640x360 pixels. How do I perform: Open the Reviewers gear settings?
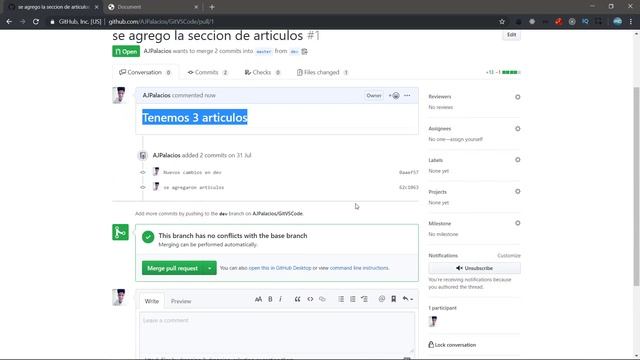tap(518, 97)
